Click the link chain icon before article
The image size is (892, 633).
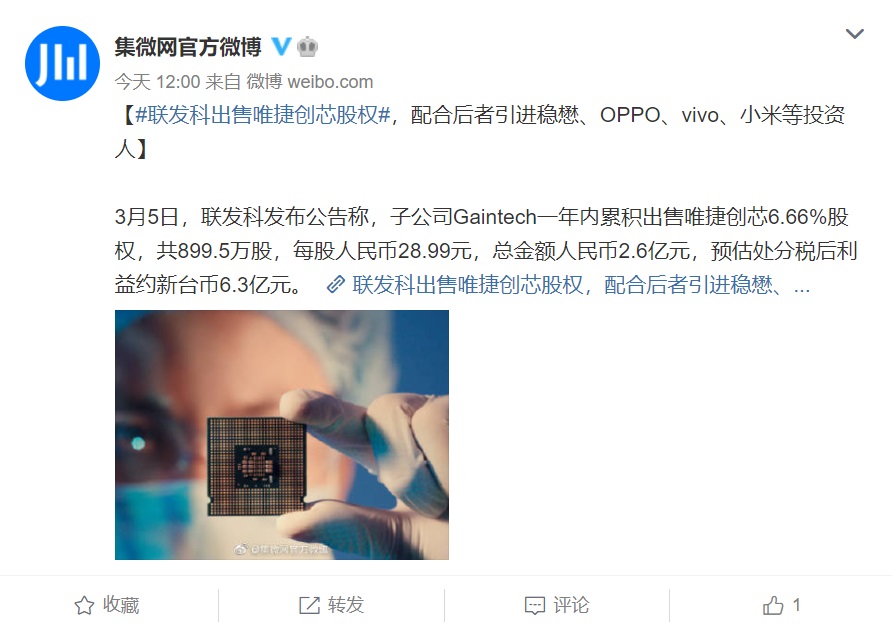coord(336,284)
